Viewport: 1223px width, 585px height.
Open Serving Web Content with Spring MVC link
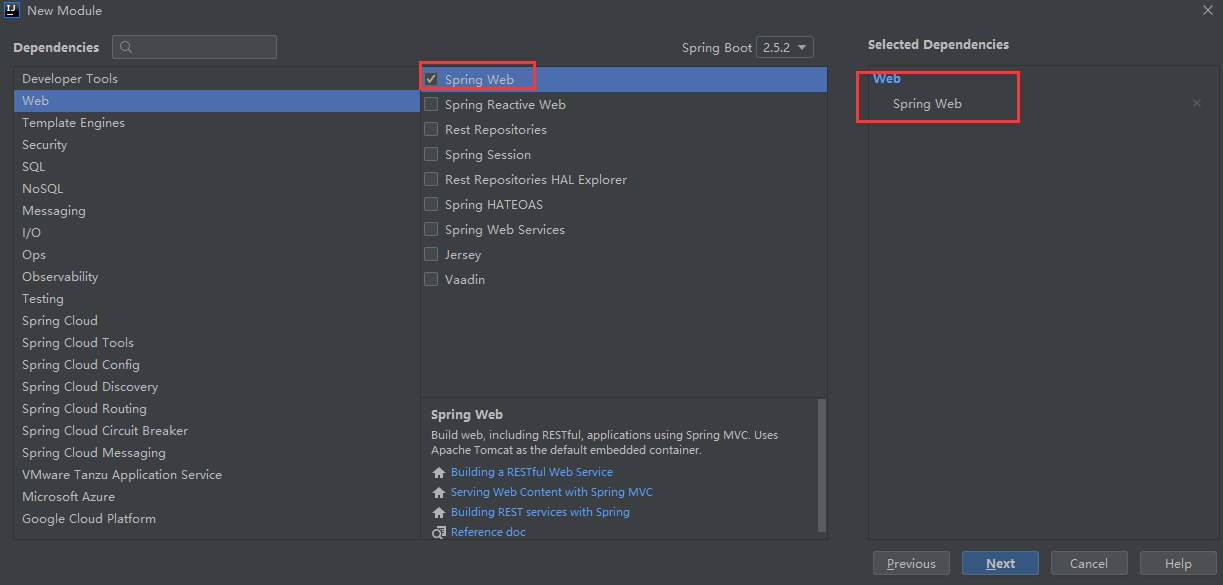click(552, 492)
